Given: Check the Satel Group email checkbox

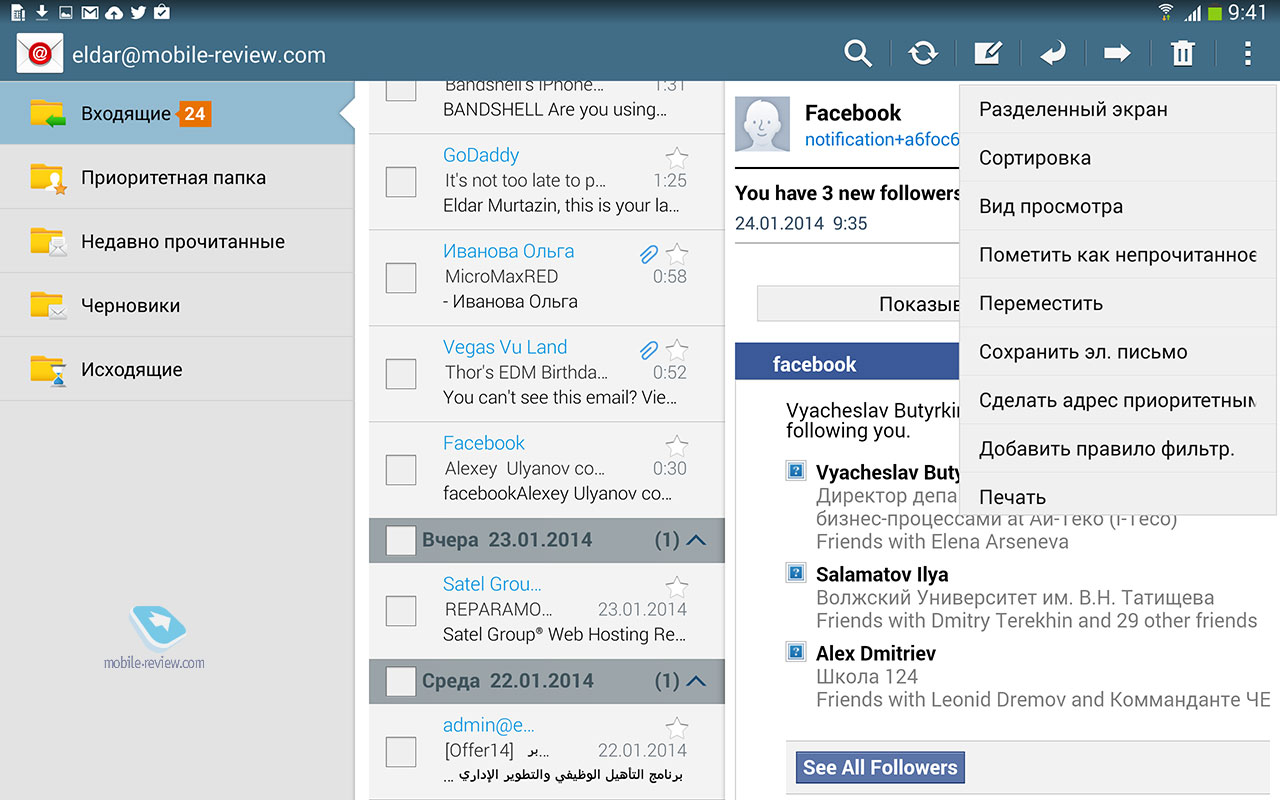Looking at the screenshot, I should click(x=401, y=611).
